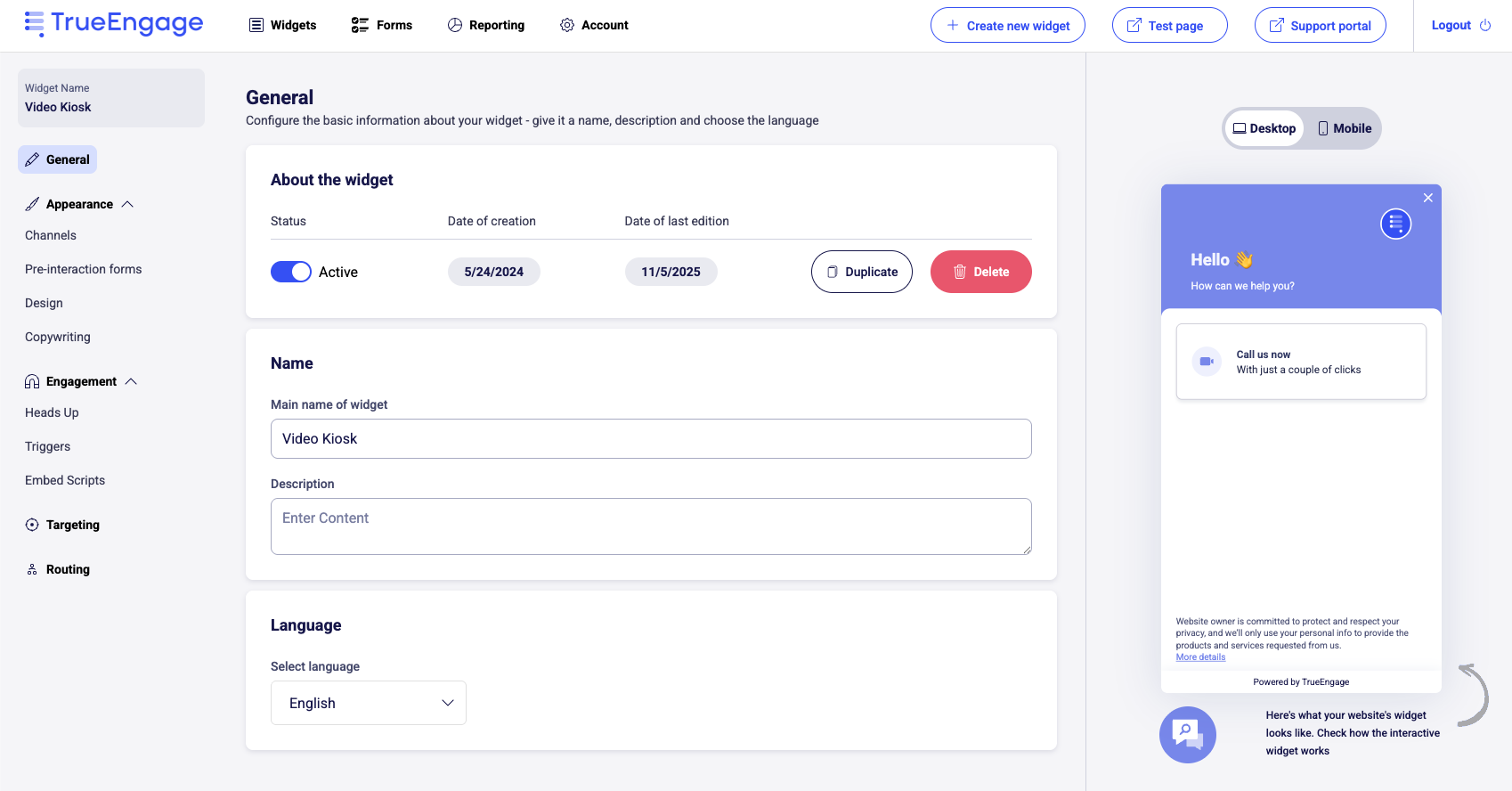The width and height of the screenshot is (1512, 791).
Task: Click the Targeting icon in sidebar
Action: (32, 525)
